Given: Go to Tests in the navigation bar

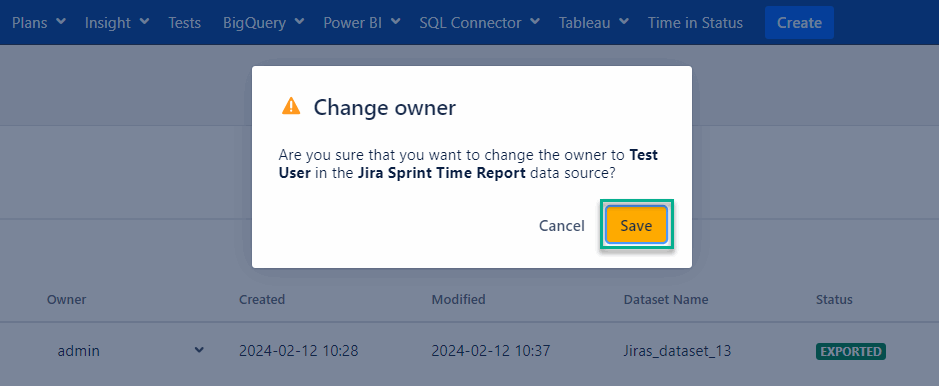Looking at the screenshot, I should pos(184,23).
